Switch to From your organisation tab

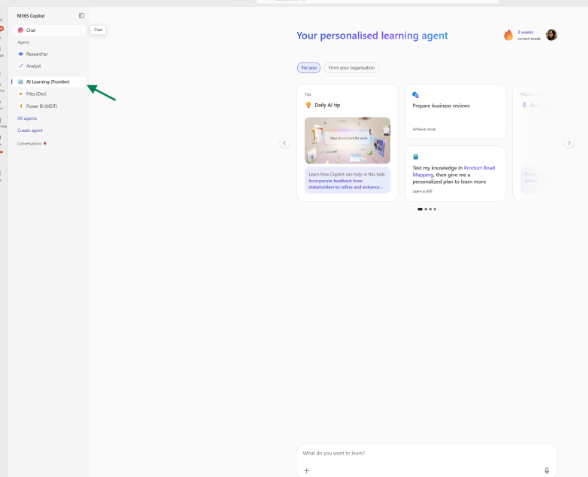[351, 68]
